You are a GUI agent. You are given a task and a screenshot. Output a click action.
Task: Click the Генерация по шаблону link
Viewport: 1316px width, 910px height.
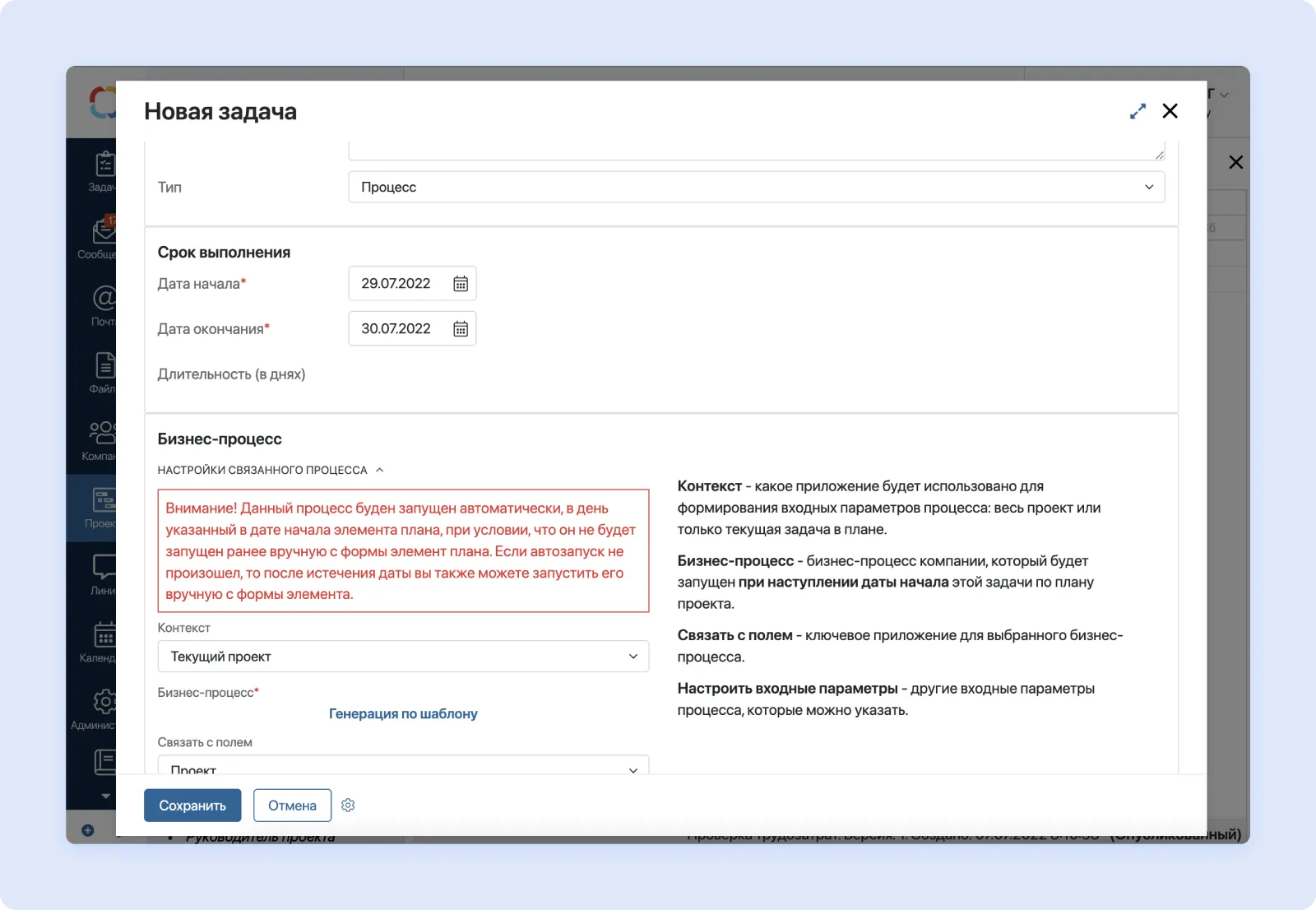(x=403, y=713)
